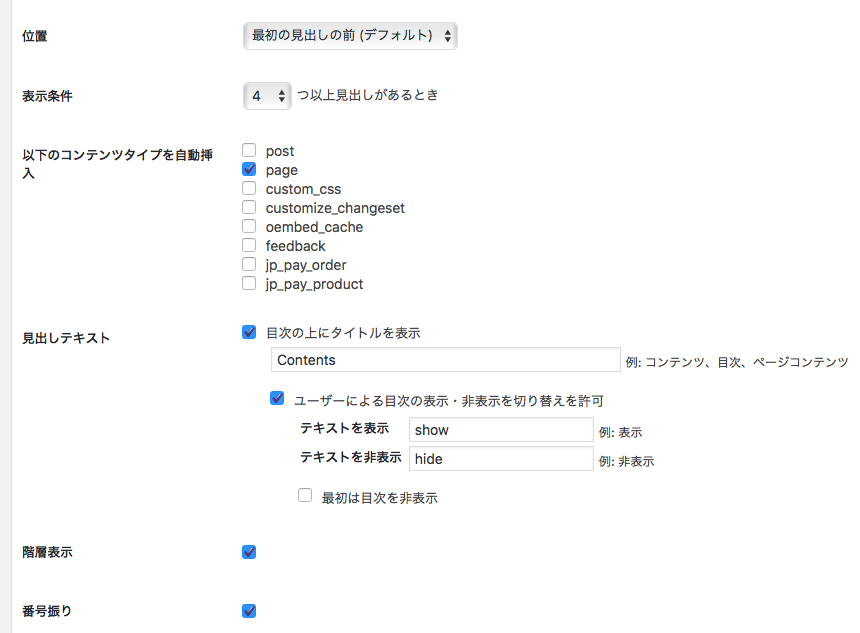
Task: Uncheck the 番号振り numbering checkbox
Action: (250, 611)
